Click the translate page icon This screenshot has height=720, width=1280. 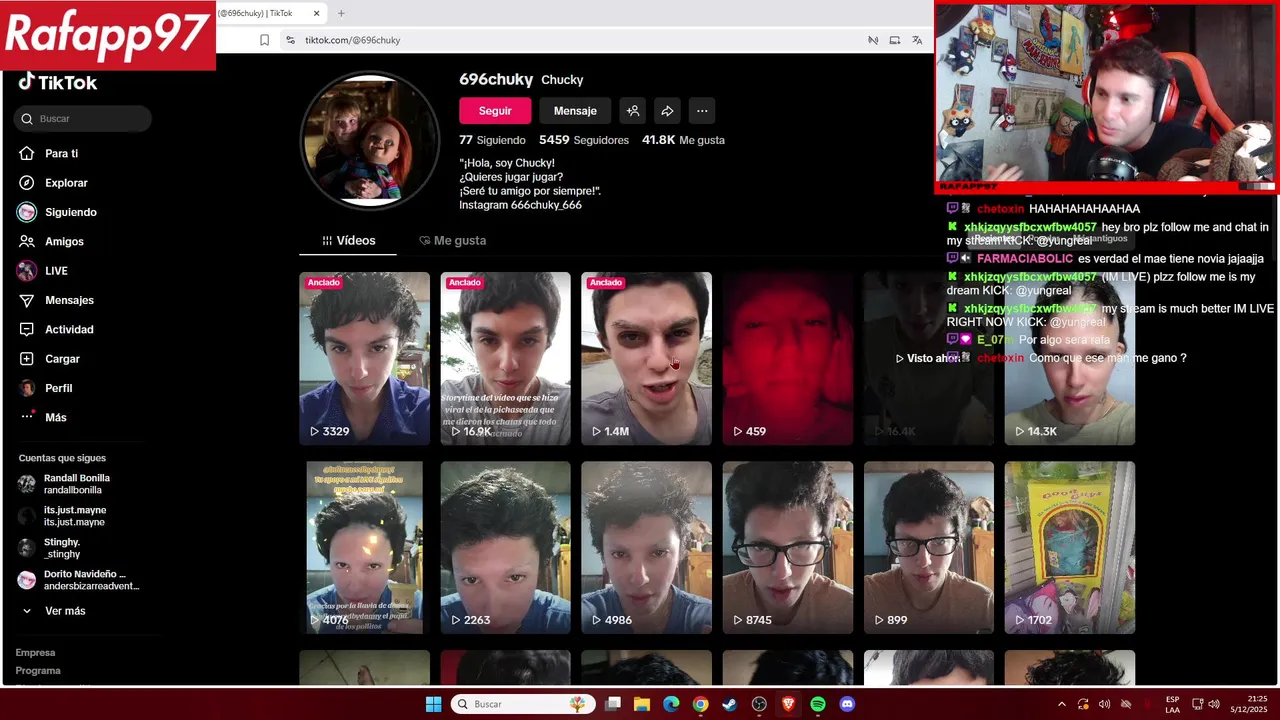point(917,40)
